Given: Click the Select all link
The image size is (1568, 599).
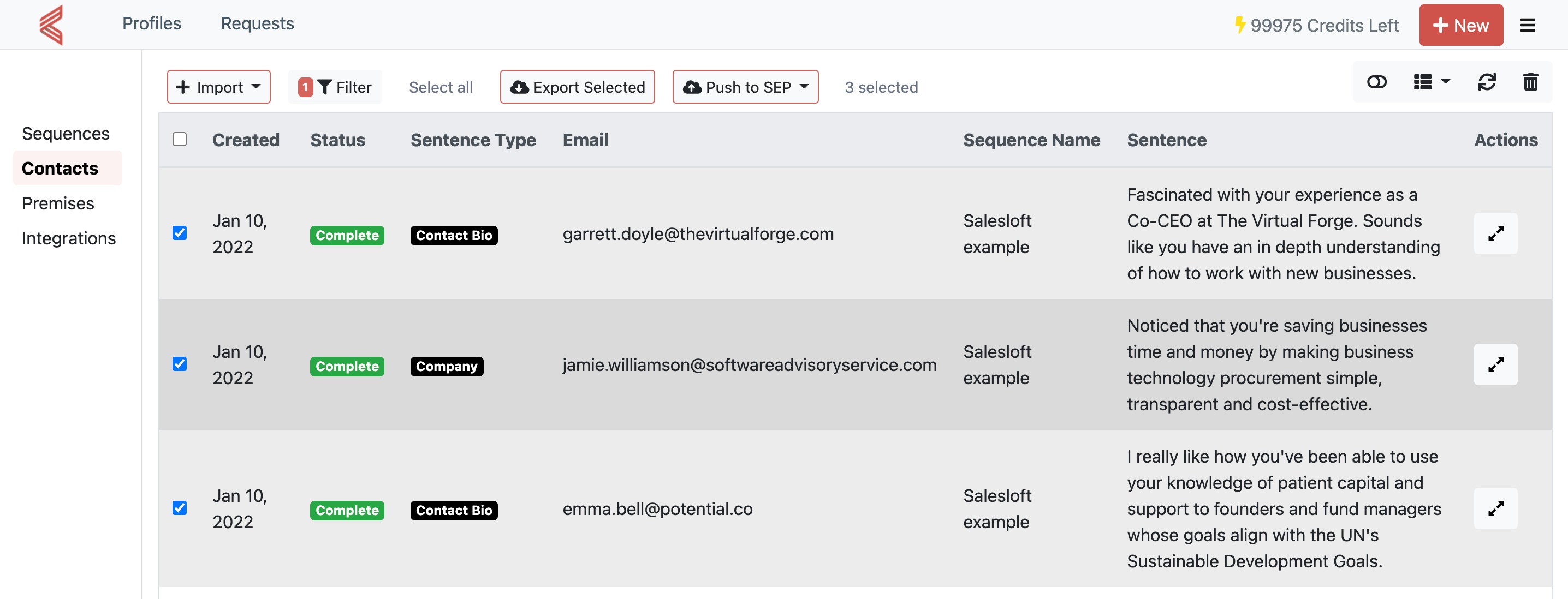Looking at the screenshot, I should click(x=441, y=88).
